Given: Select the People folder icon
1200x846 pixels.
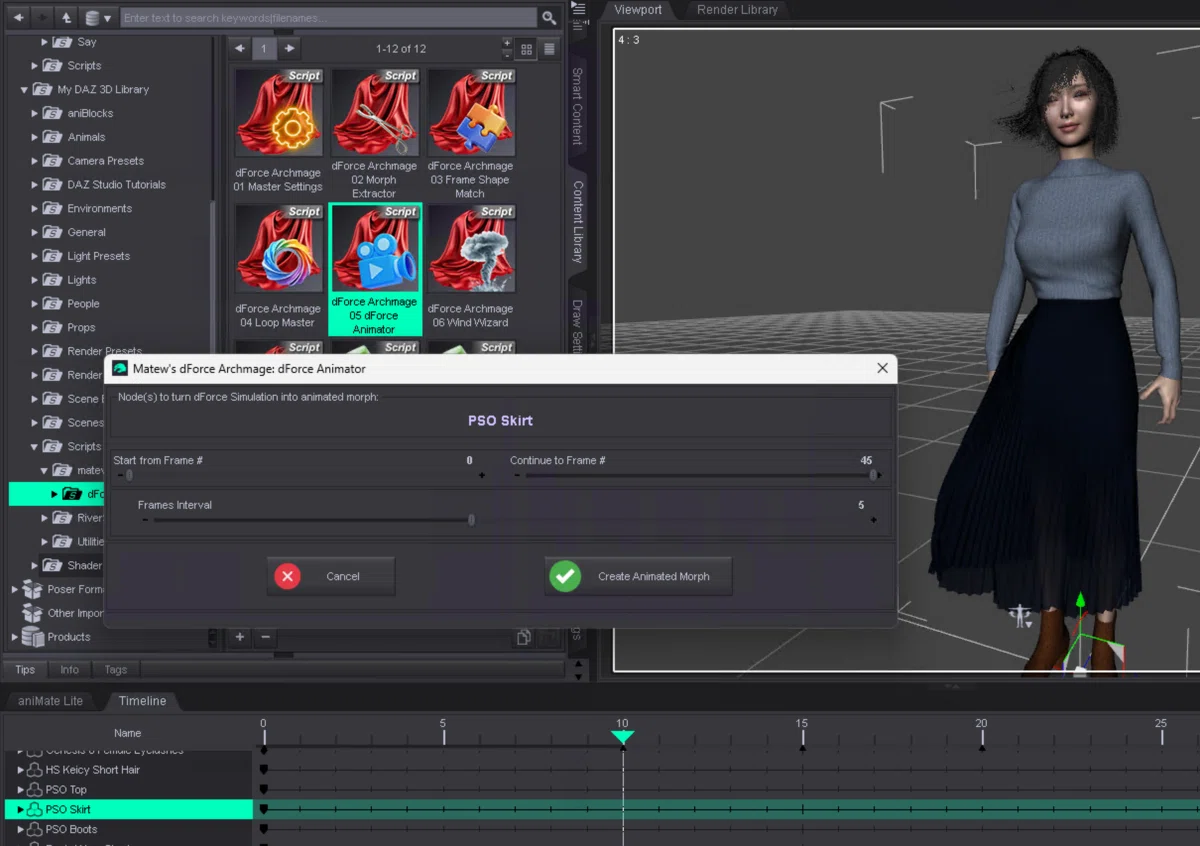Looking at the screenshot, I should click(52, 304).
